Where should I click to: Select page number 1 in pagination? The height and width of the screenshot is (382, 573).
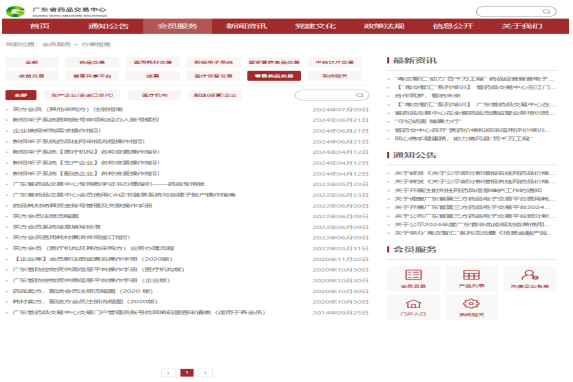click(x=187, y=372)
